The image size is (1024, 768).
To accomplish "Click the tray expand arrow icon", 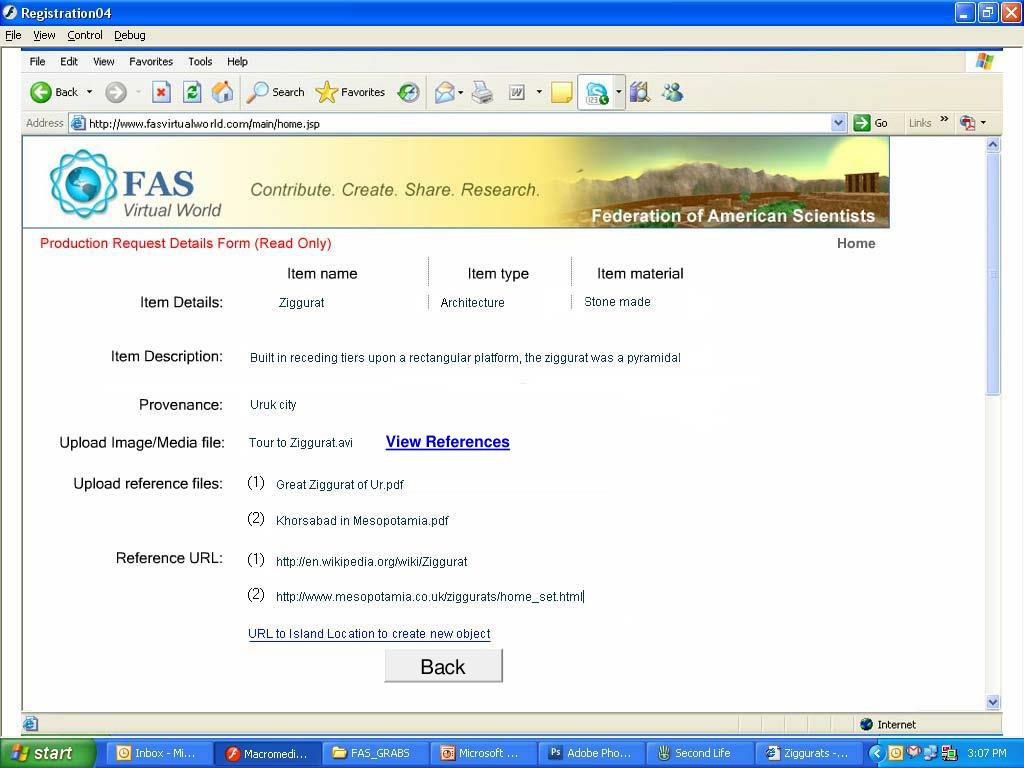I will (x=876, y=753).
